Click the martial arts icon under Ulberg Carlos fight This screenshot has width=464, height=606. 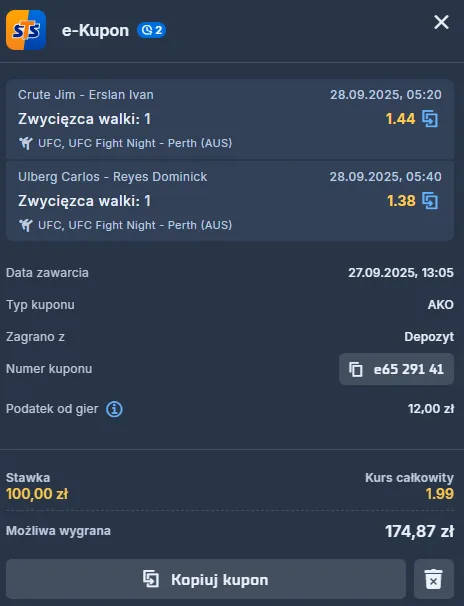tap(26, 225)
